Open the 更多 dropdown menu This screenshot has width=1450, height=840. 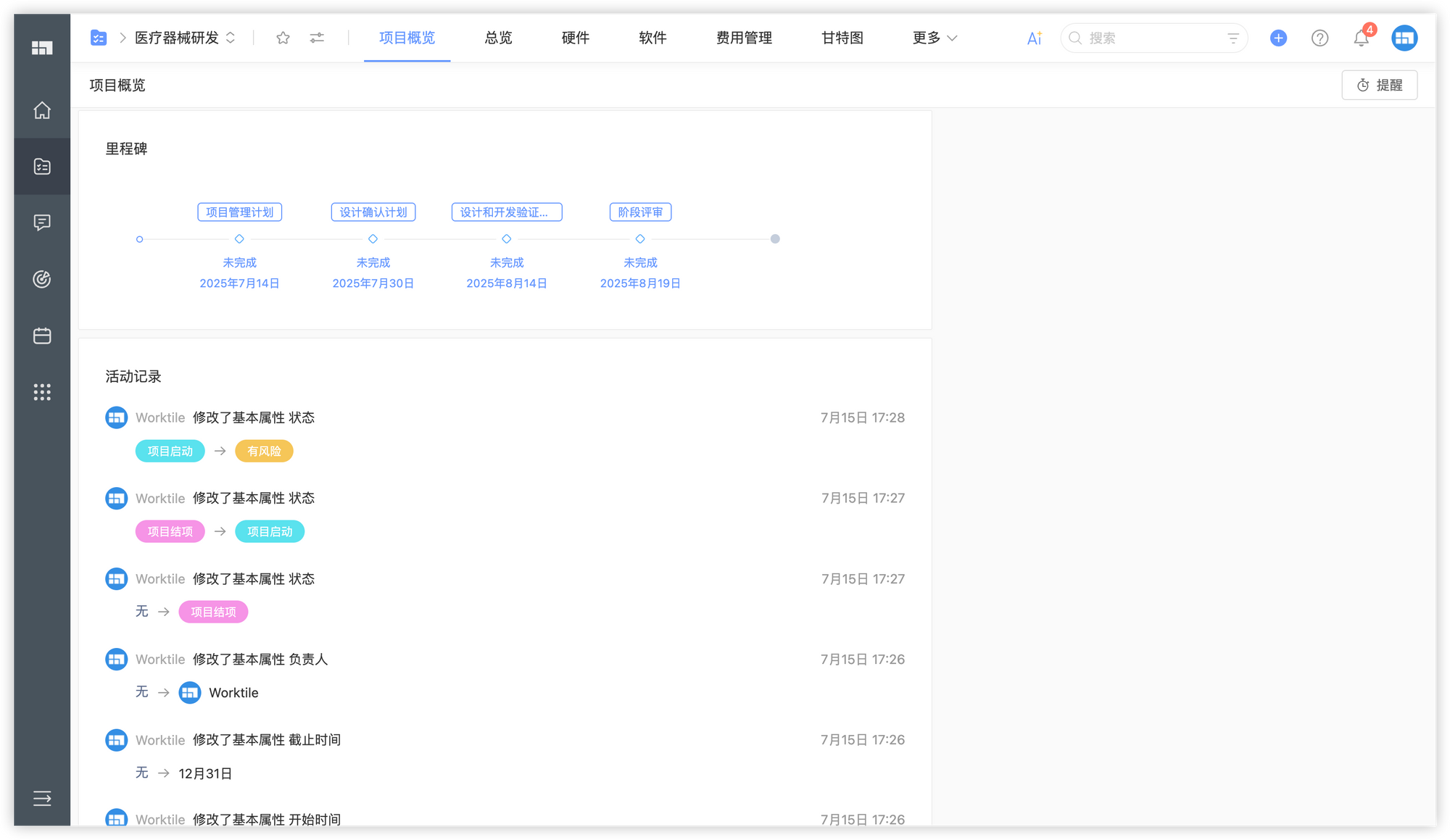tap(935, 38)
